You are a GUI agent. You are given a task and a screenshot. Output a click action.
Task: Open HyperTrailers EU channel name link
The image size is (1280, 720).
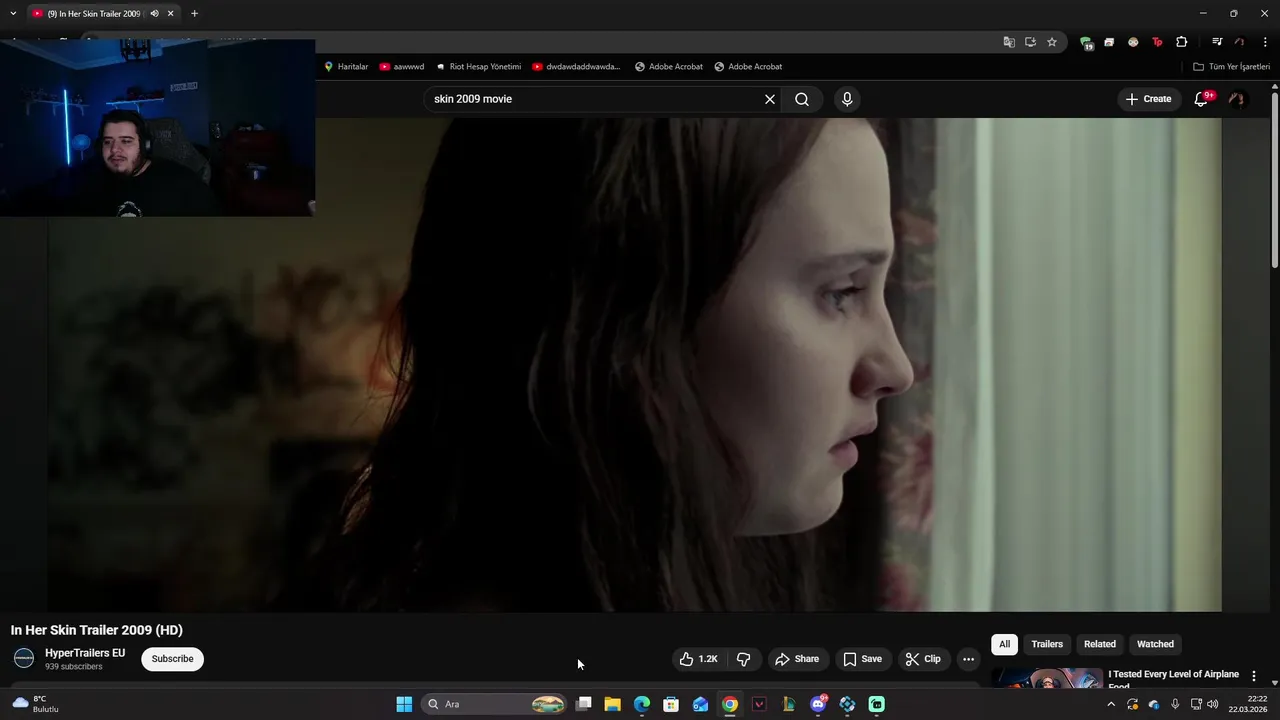pos(85,653)
